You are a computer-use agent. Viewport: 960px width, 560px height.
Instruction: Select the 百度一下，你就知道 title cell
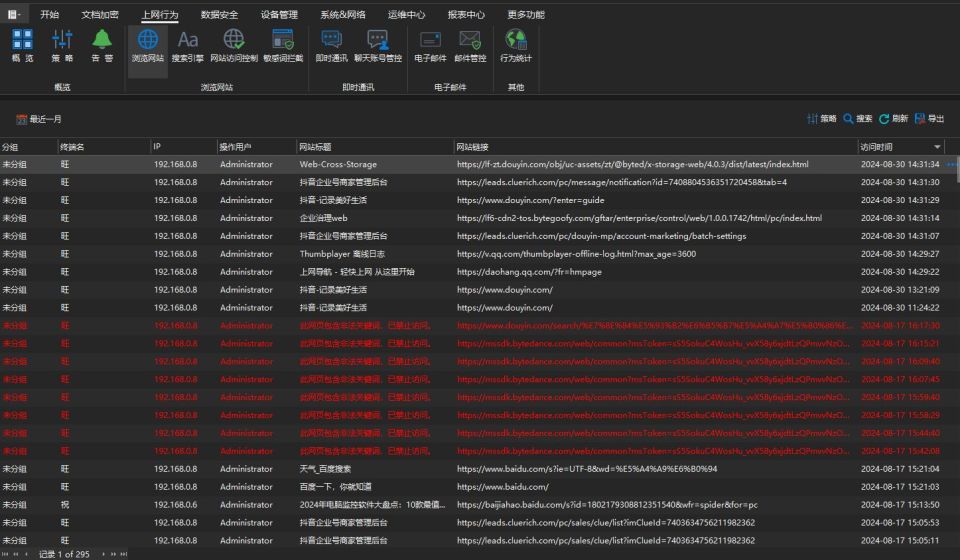pos(336,487)
